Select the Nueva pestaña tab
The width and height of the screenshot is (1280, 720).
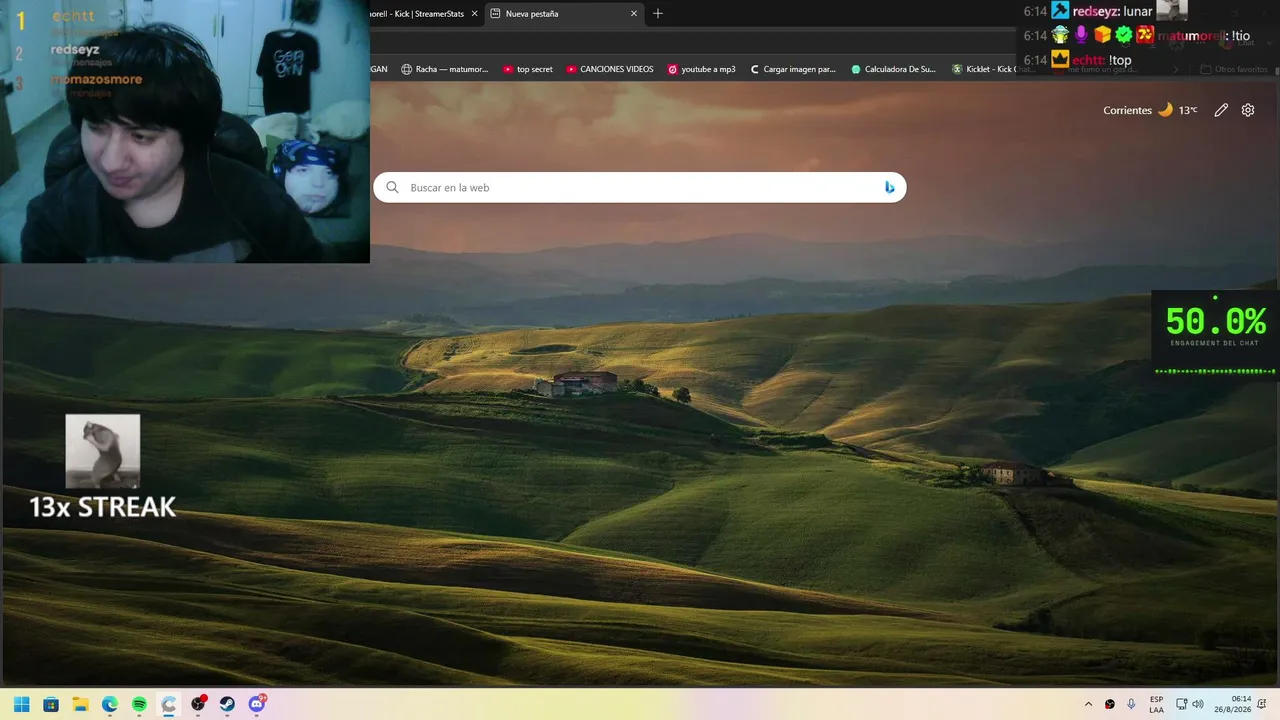(565, 14)
